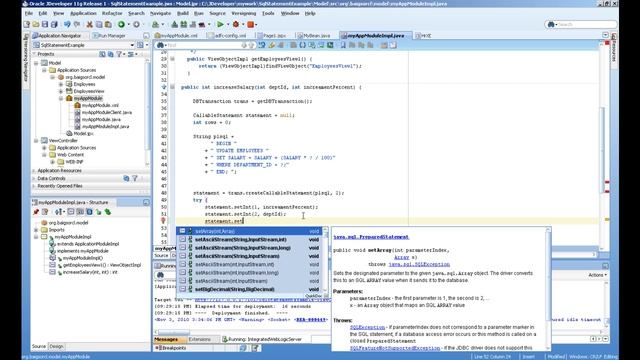Click the filter icon in Projects header
Screen dimensions: 640x360
[x=119, y=54]
